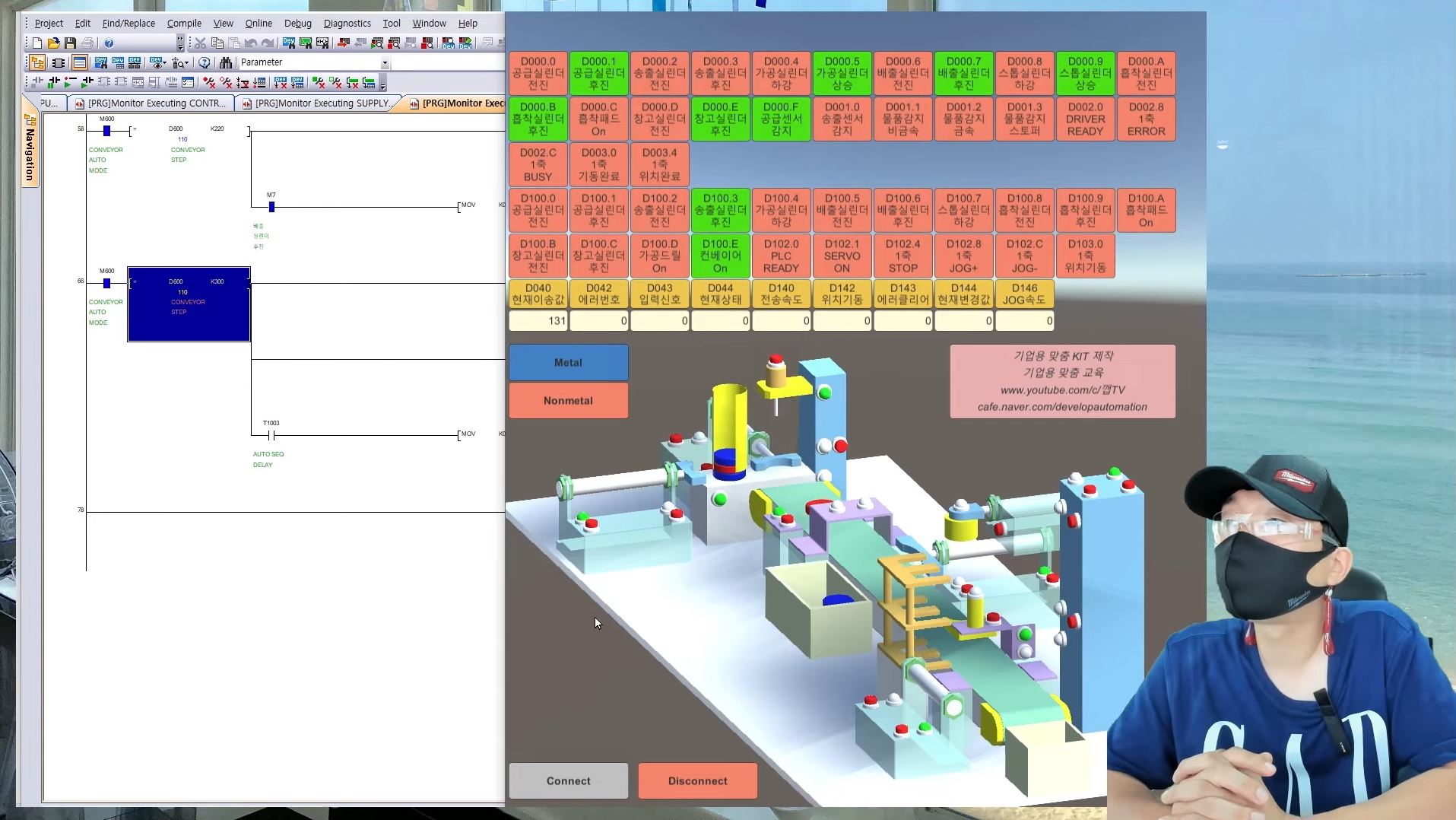Click the binoculars find icon beside Parameter box
Image resolution: width=1456 pixels, height=820 pixels.
click(x=226, y=62)
